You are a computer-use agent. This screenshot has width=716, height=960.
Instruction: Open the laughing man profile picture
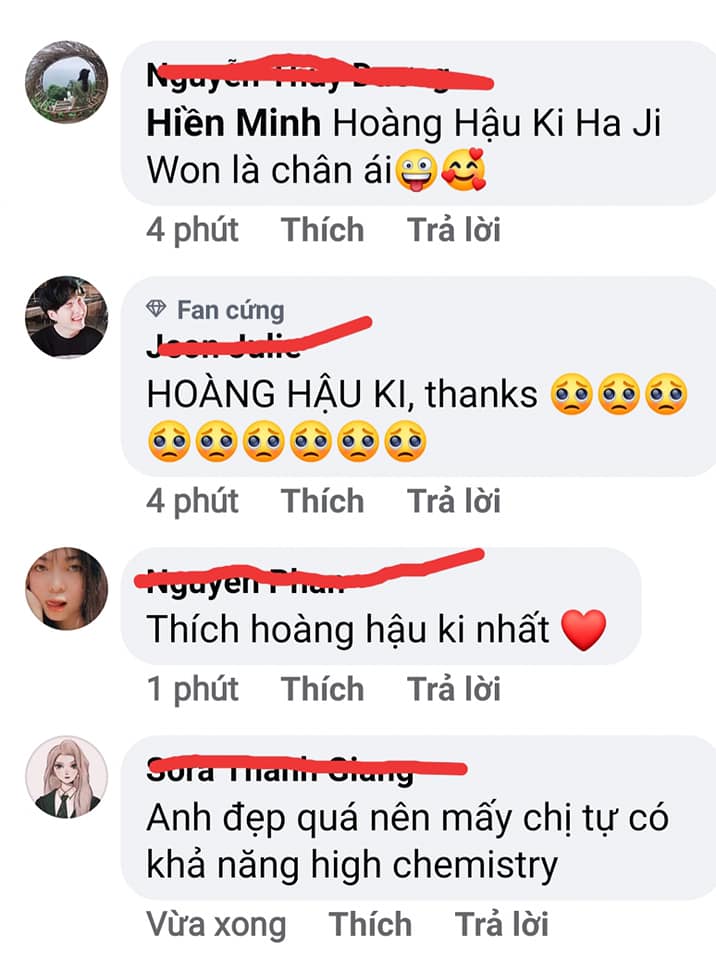(x=67, y=317)
